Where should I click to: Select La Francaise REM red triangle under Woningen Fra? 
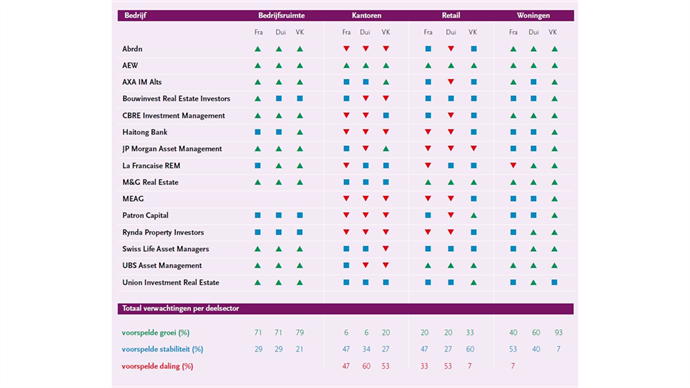513,165
